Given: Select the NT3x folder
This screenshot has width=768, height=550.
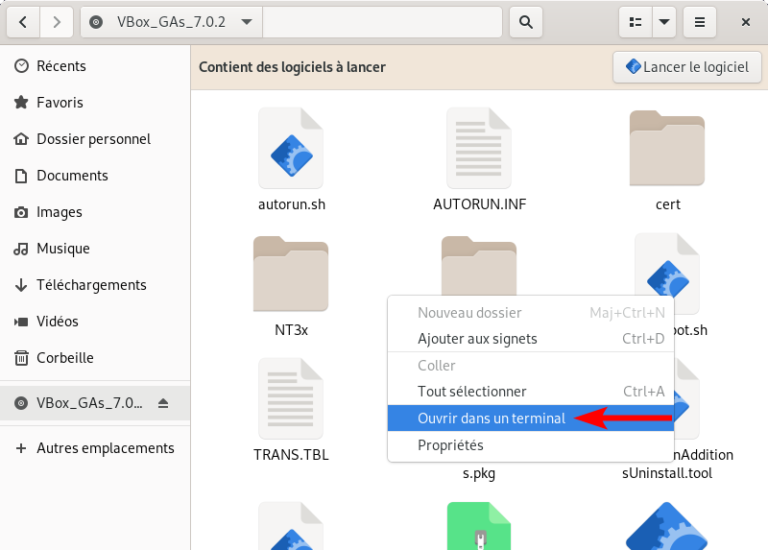Looking at the screenshot, I should coord(291,274).
